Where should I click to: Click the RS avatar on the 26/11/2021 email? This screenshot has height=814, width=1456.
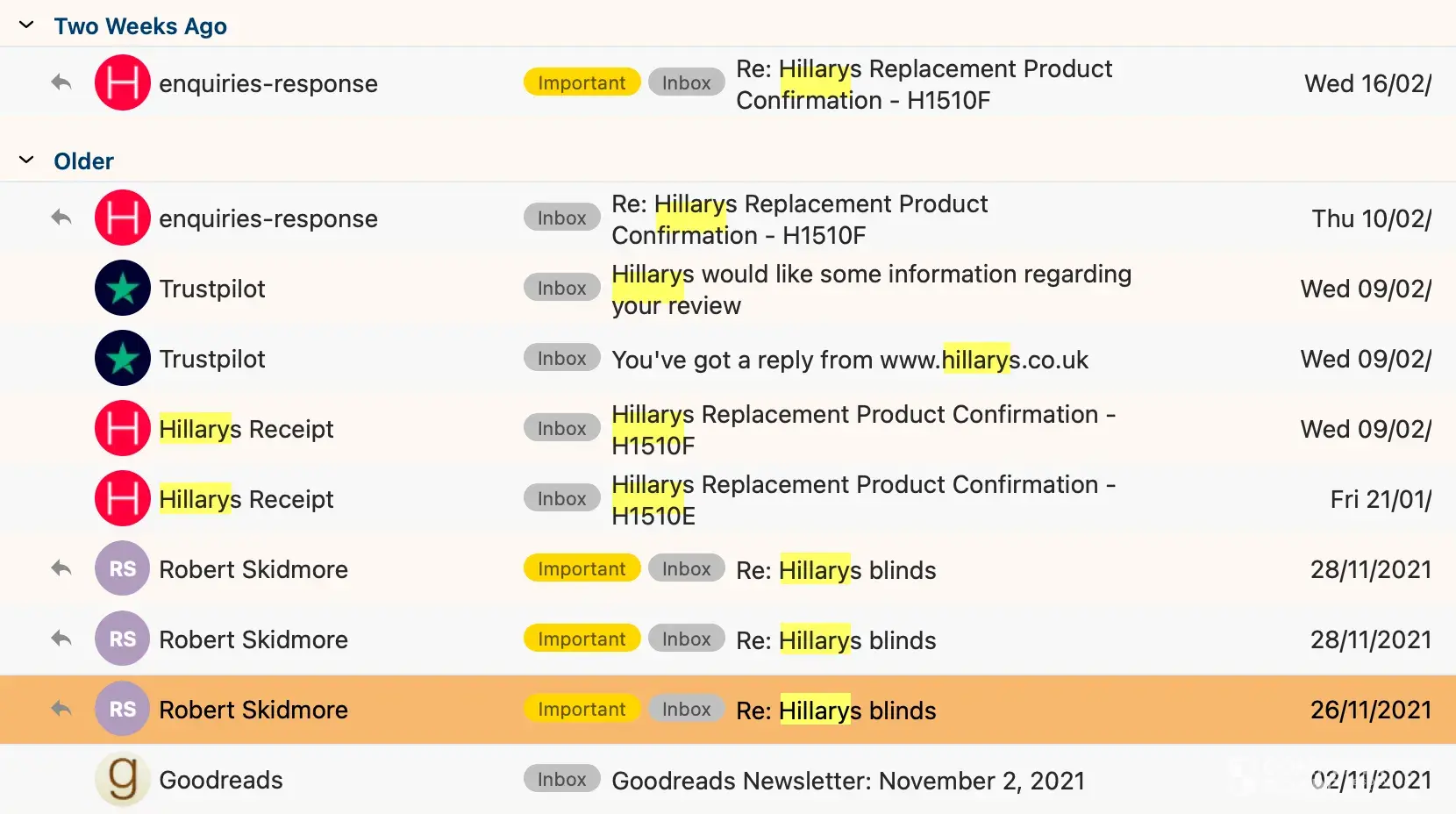[123, 709]
